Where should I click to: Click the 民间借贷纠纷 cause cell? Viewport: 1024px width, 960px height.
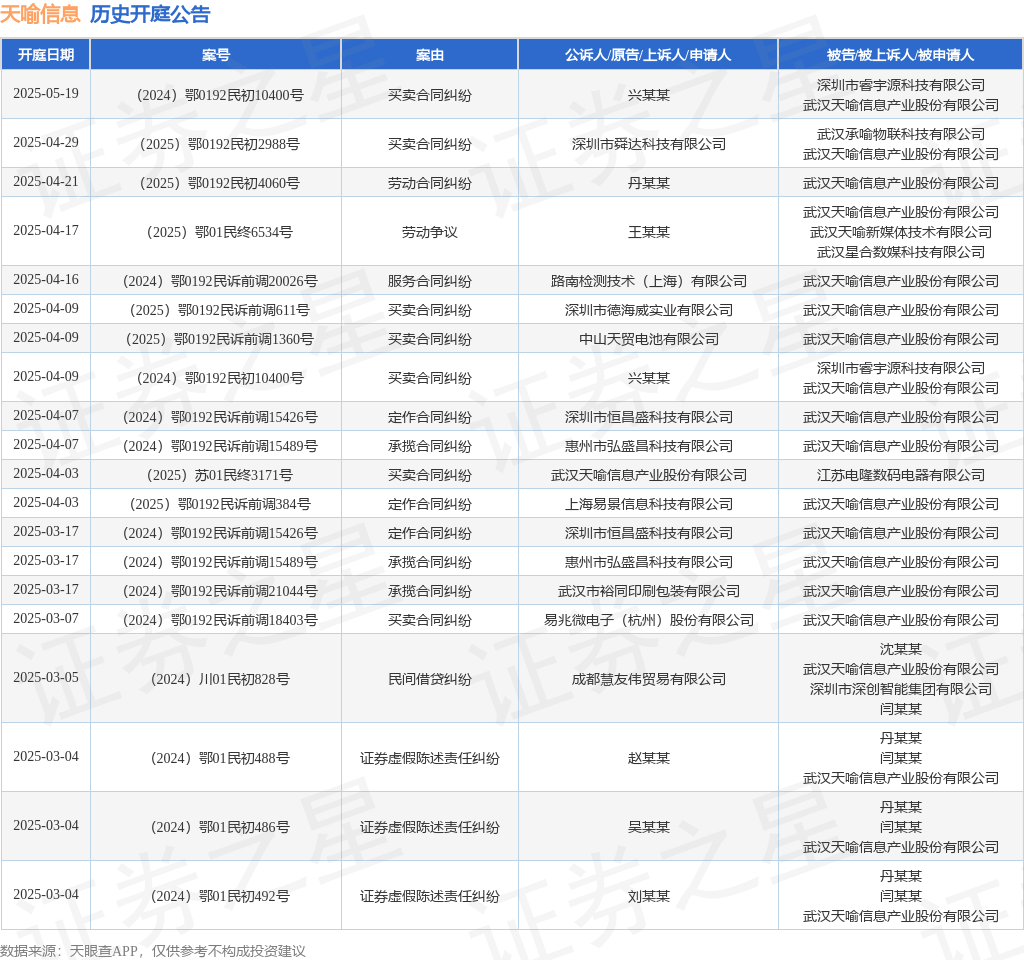[x=430, y=679]
